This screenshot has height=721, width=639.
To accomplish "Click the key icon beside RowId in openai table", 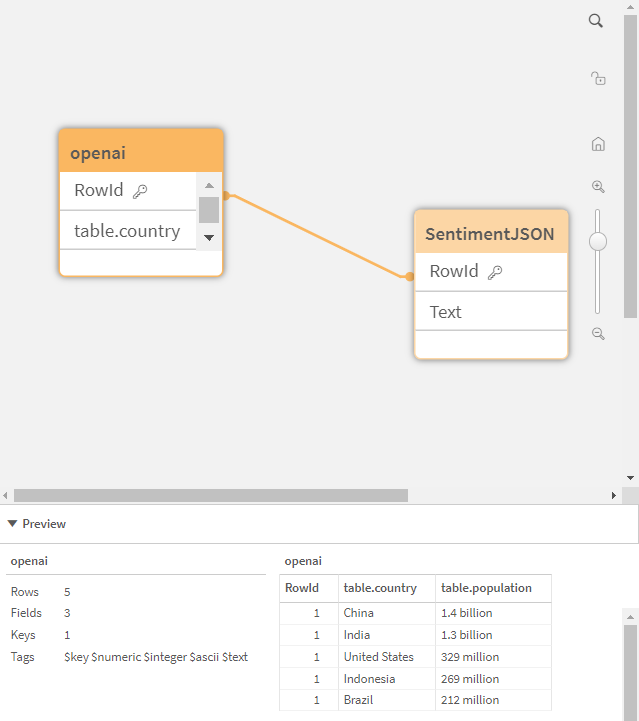I will [x=140, y=191].
